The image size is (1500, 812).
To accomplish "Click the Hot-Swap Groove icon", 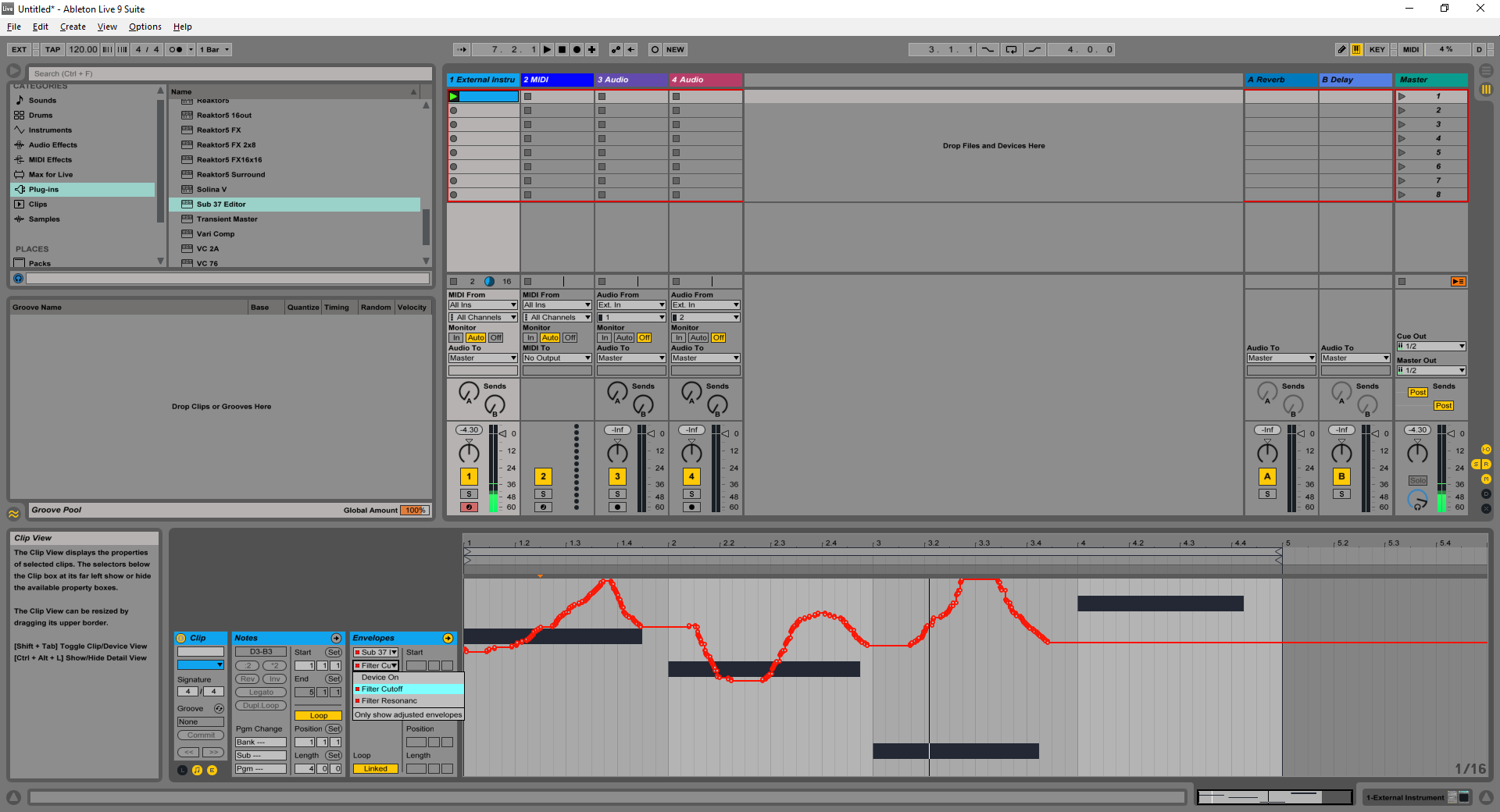I will point(219,709).
